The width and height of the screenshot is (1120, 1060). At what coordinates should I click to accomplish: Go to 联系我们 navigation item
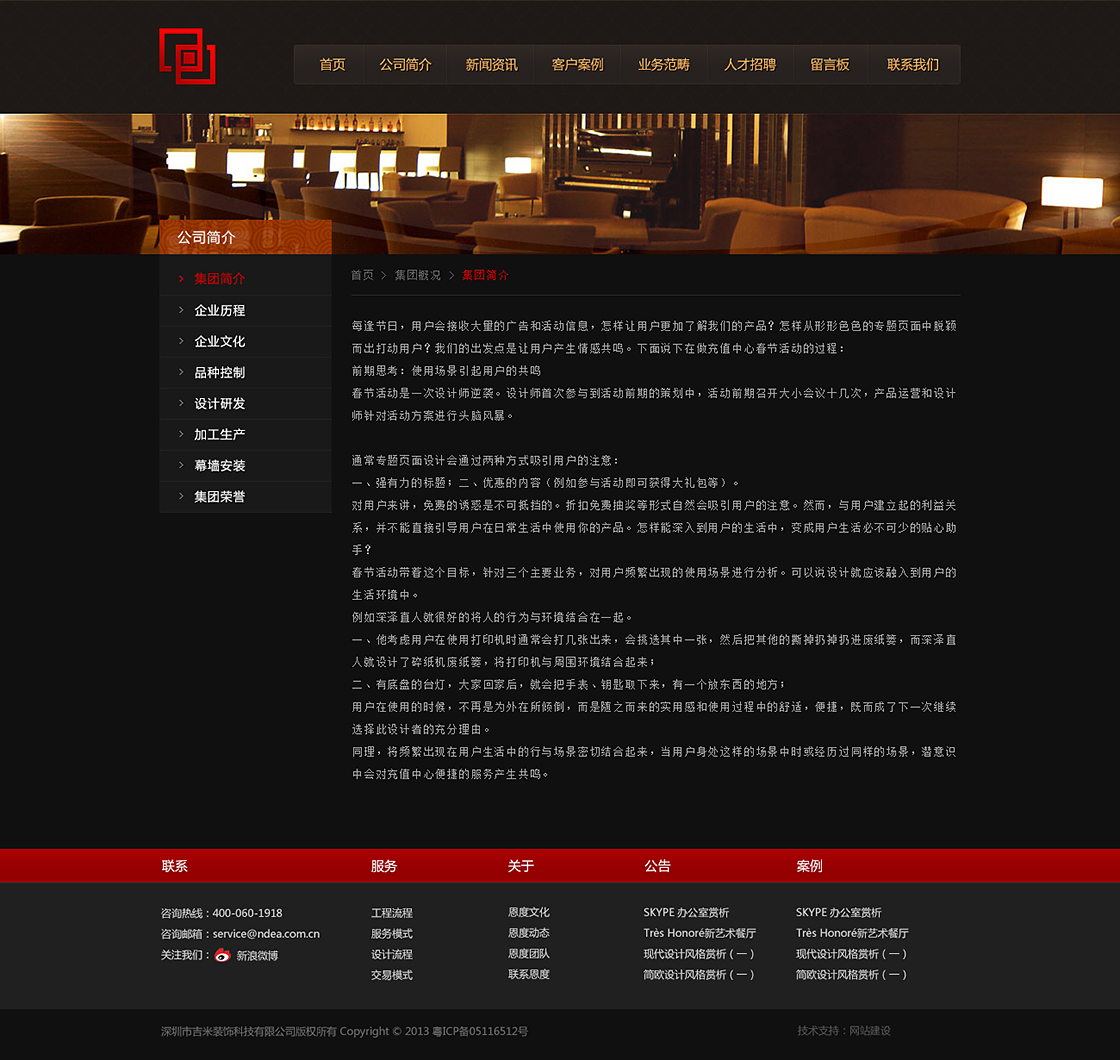point(913,64)
